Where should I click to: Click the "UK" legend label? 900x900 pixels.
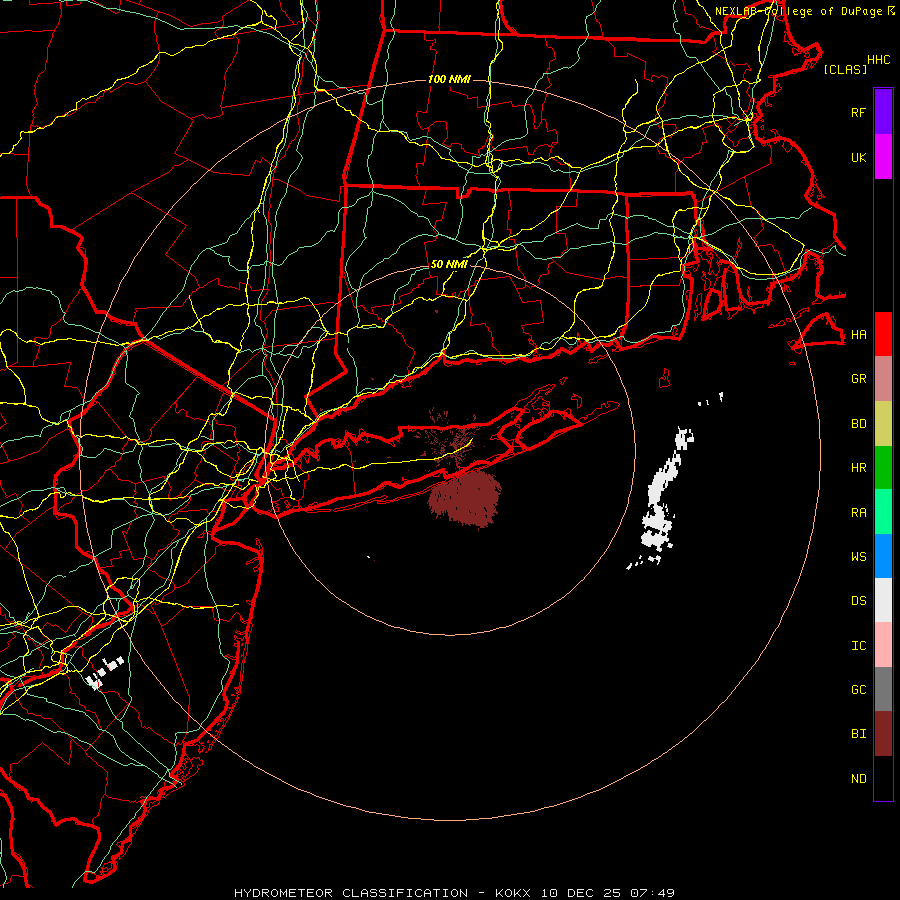point(859,158)
